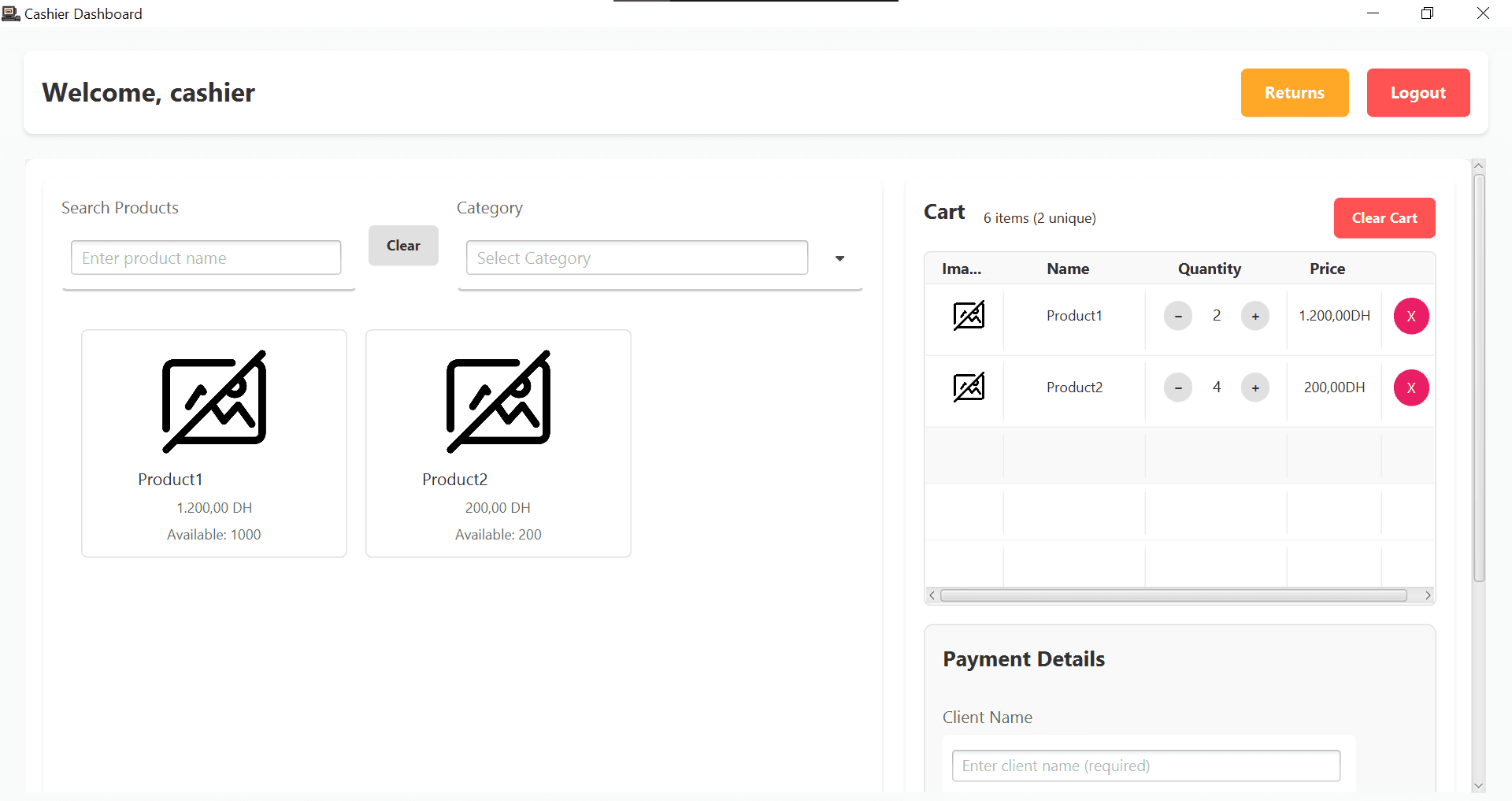Empty the cart with Clear Cart

click(x=1384, y=218)
